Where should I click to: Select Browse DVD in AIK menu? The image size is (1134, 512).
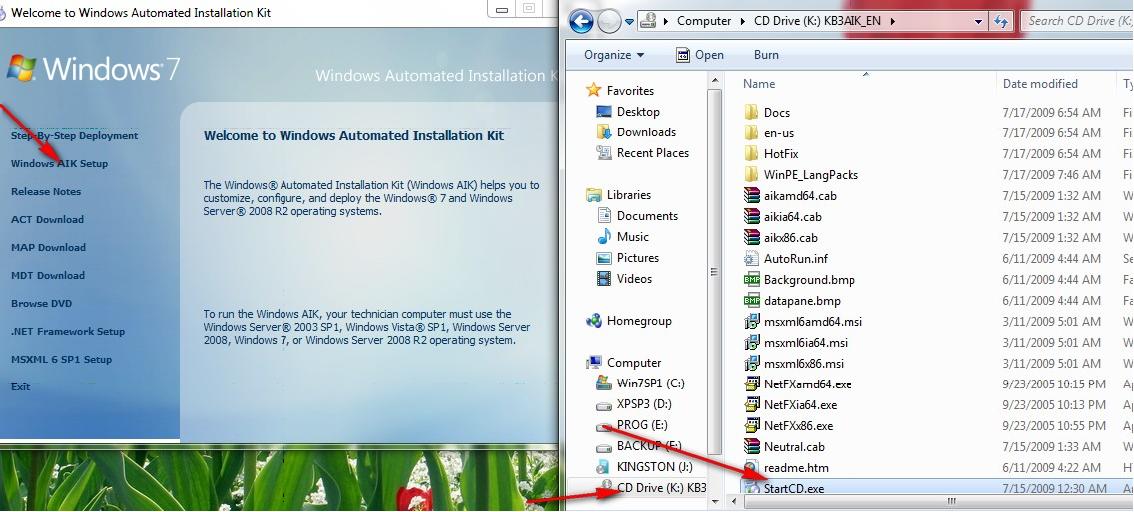(x=41, y=304)
